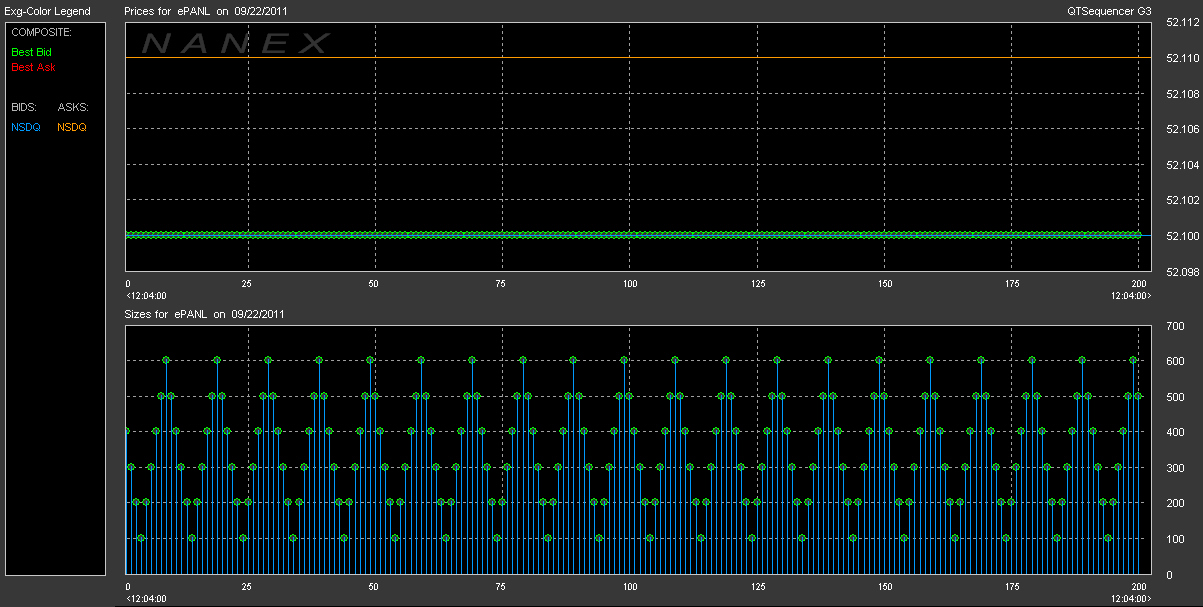
Task: Click the 52.098 price axis label
Action: [x=1183, y=272]
